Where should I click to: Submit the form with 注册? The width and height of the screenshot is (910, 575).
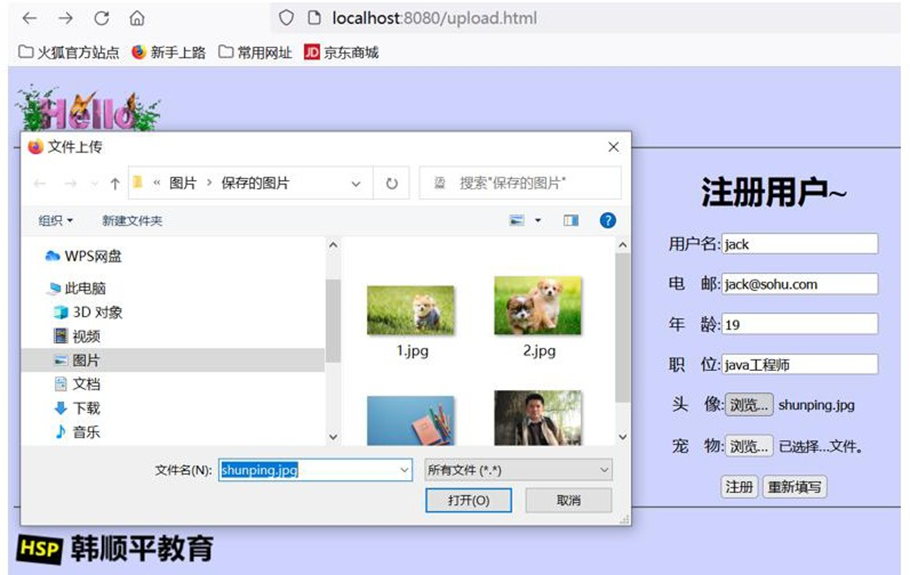pos(739,486)
